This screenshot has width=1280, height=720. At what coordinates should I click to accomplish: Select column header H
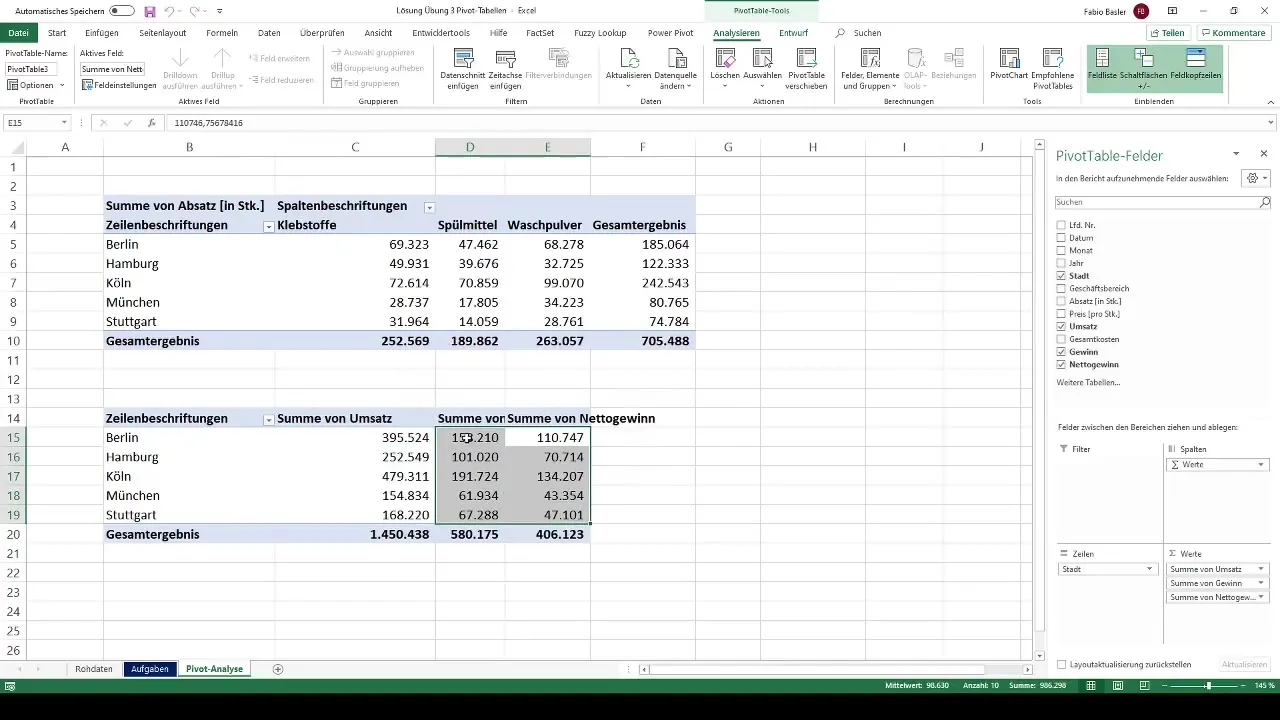[813, 147]
